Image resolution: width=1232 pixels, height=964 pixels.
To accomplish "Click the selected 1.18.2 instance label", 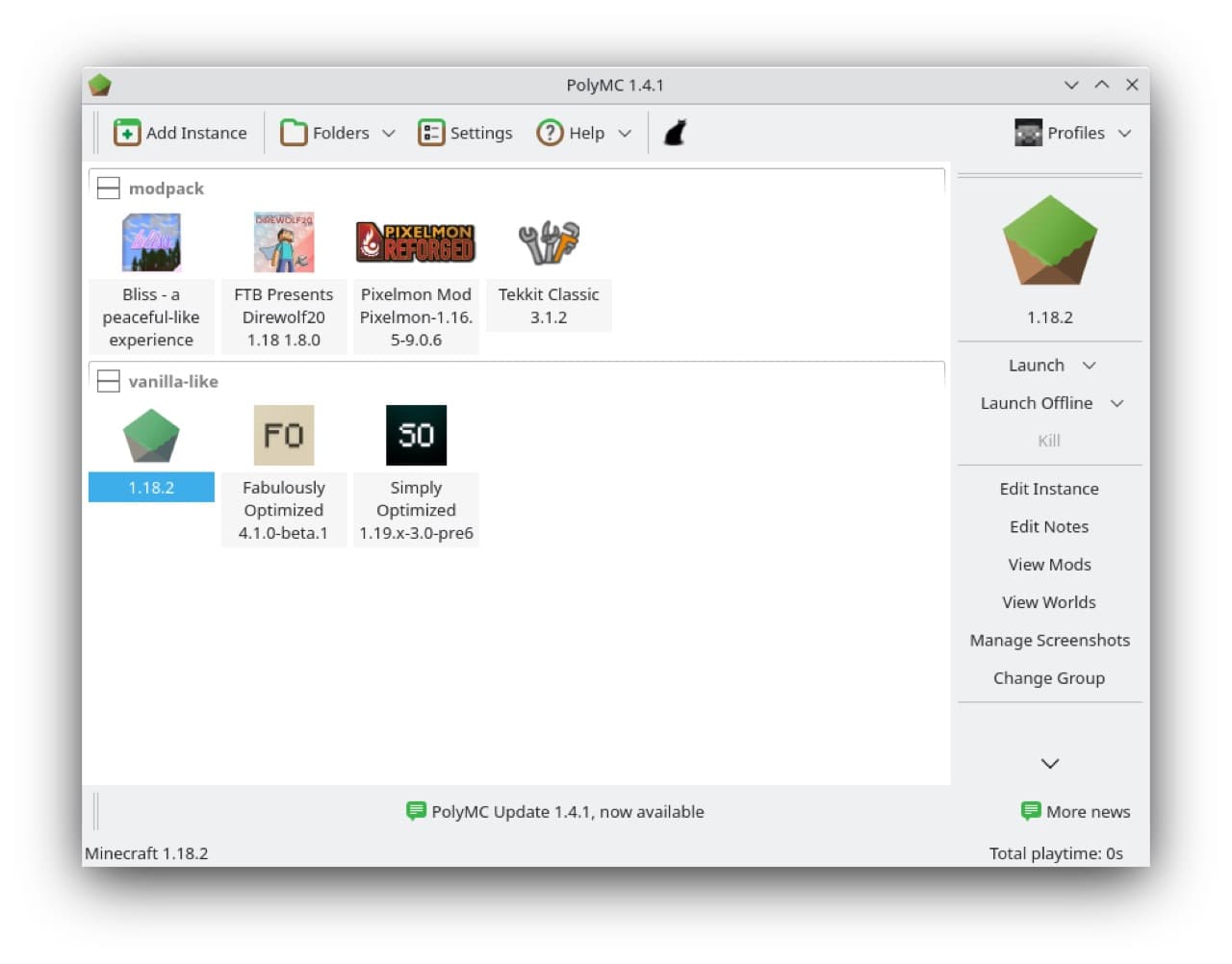I will click(x=151, y=488).
